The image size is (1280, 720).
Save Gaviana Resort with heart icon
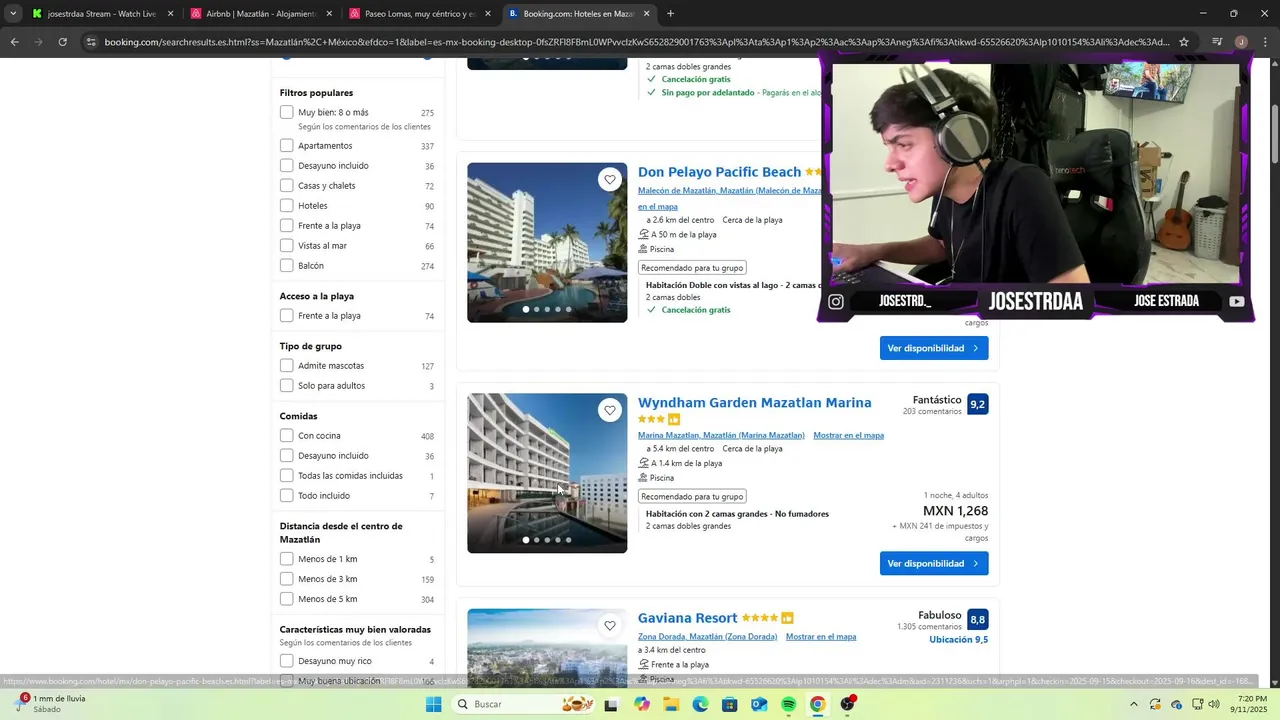click(x=610, y=626)
